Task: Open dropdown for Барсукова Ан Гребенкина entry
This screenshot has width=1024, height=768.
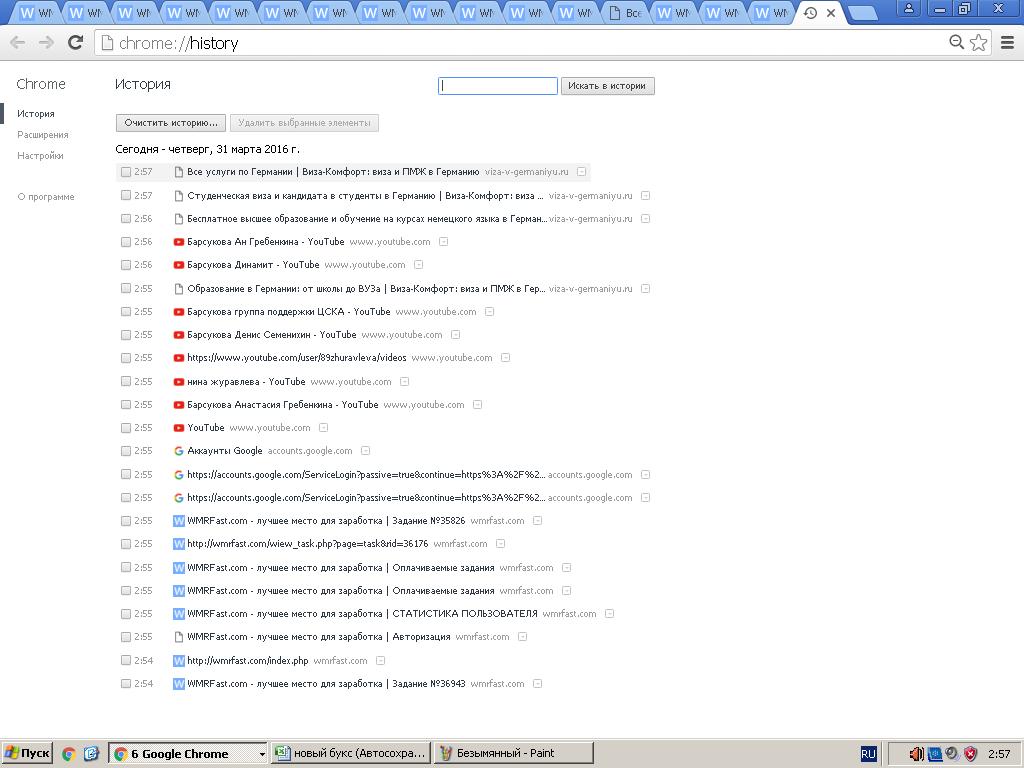Action: click(443, 242)
